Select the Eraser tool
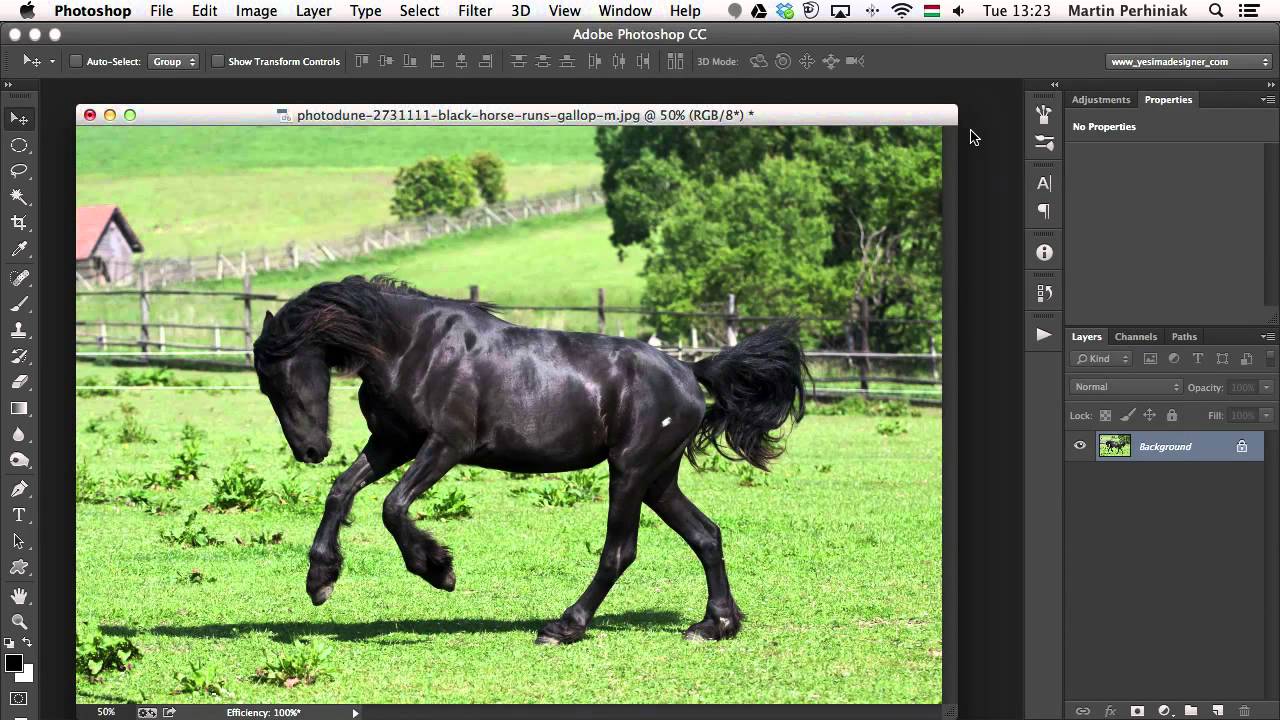 point(19,381)
